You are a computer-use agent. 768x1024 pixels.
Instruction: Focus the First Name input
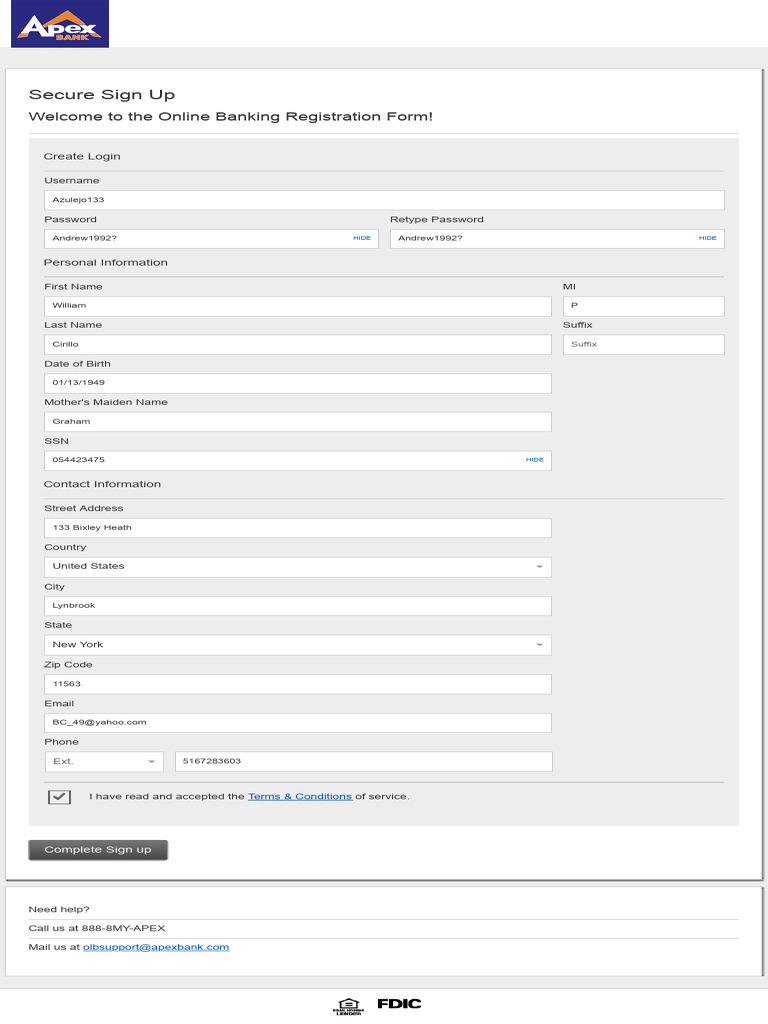(x=297, y=306)
